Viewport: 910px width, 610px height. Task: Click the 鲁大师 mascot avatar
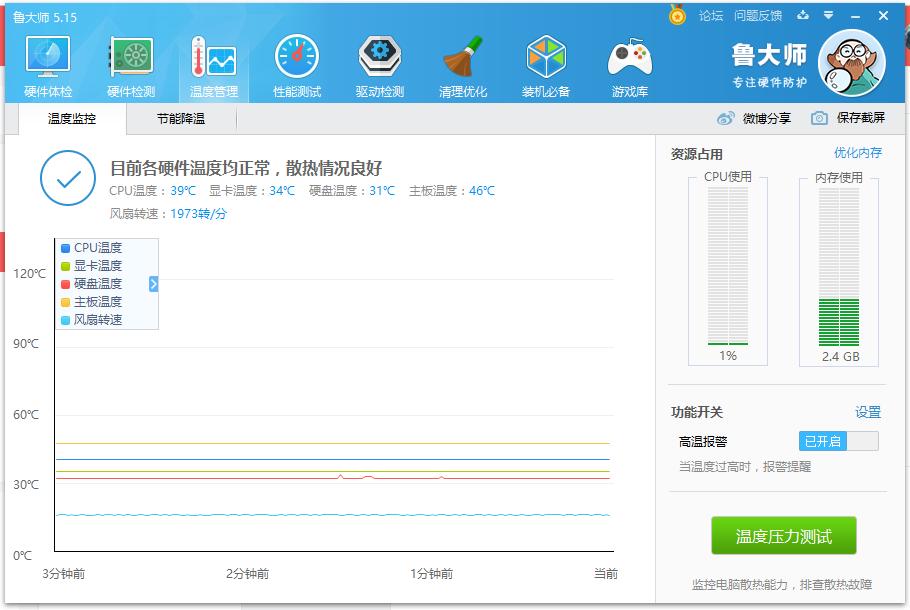[851, 62]
